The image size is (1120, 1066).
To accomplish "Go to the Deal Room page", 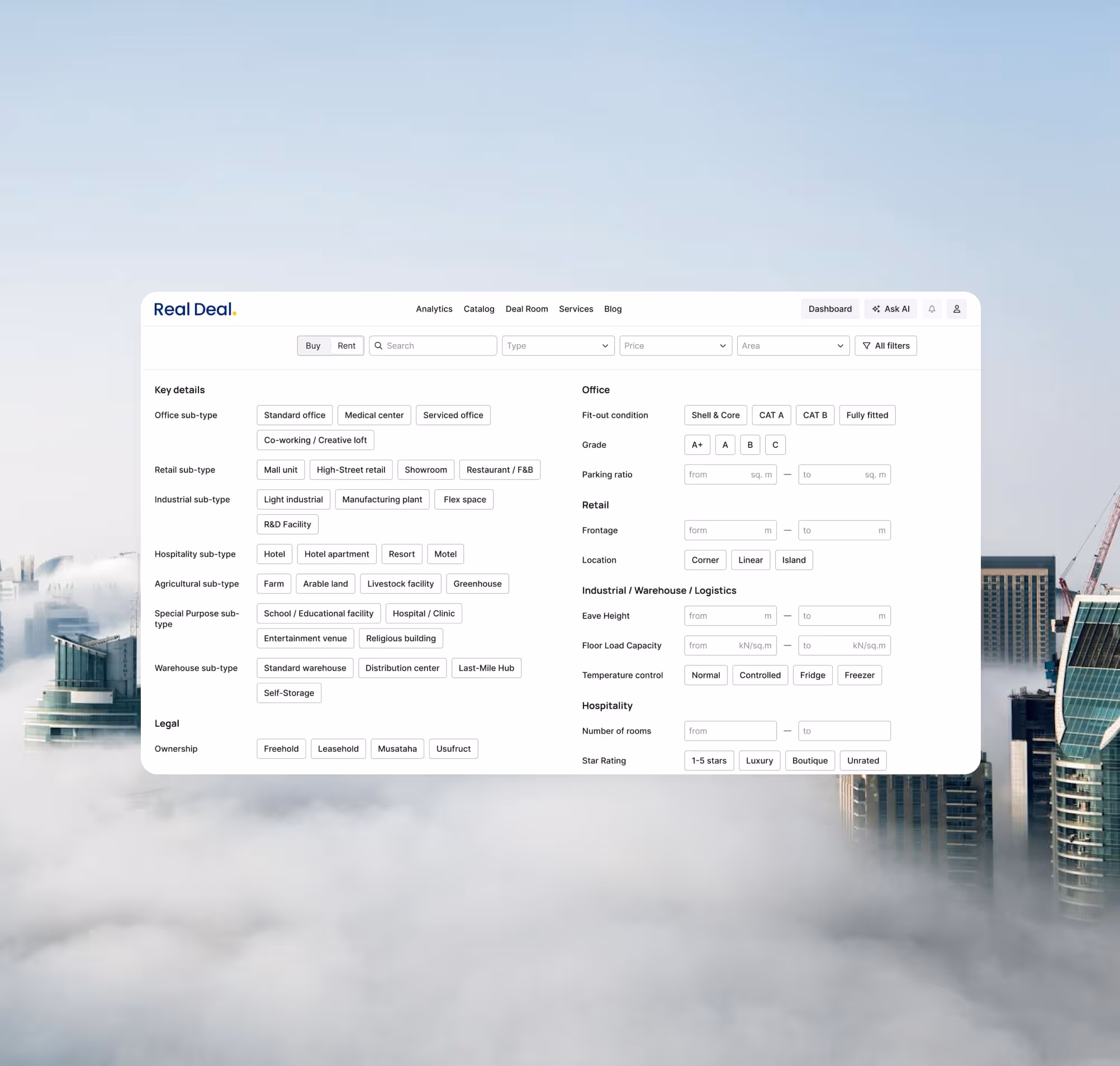I will pyautogui.click(x=526, y=309).
